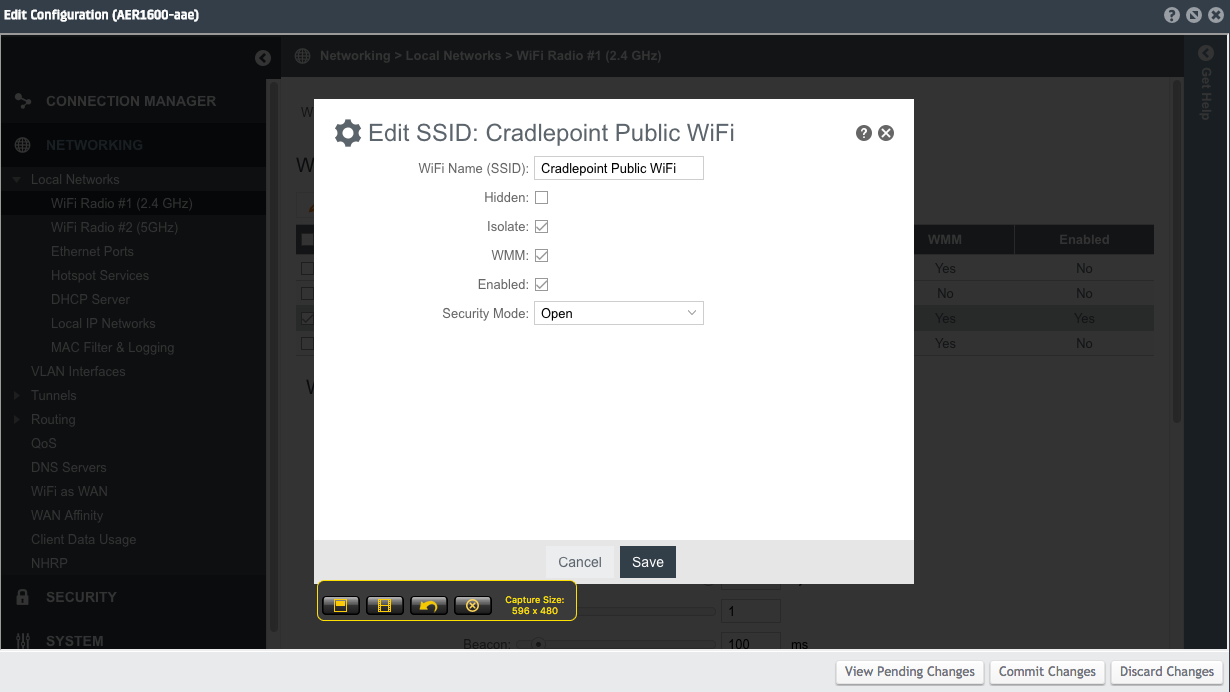The width and height of the screenshot is (1230, 692).
Task: Collapse the left navigation sidebar arrow
Action: point(263,58)
